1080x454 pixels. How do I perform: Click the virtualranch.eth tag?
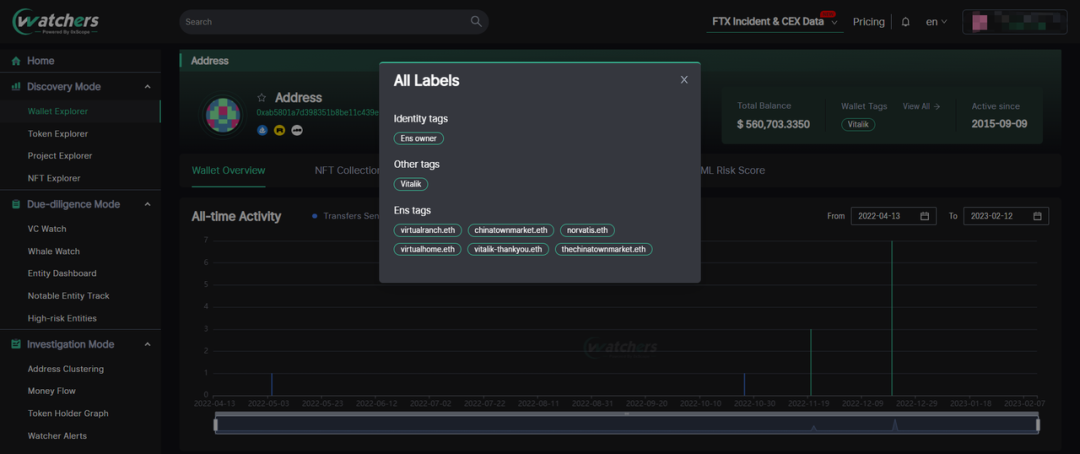click(428, 230)
